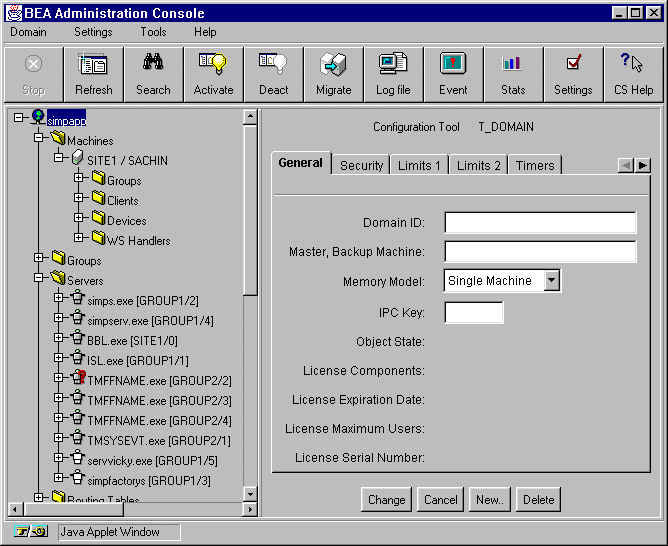This screenshot has height=546, width=668.
Task: Open the Log file viewer icon
Action: point(393,63)
